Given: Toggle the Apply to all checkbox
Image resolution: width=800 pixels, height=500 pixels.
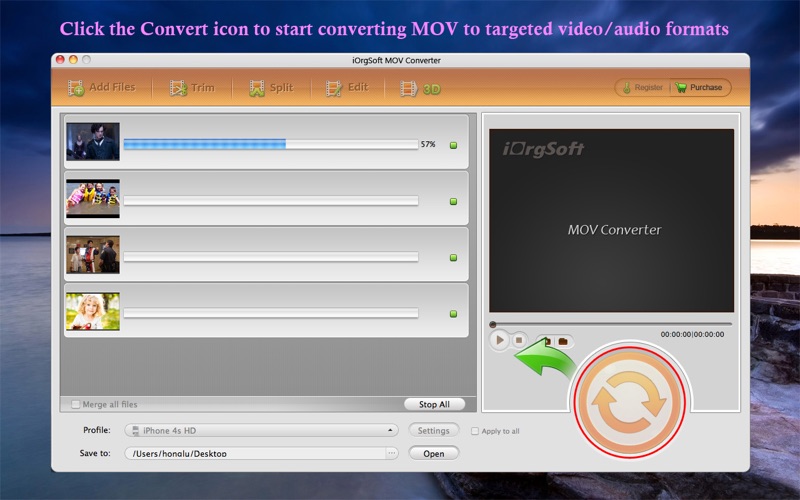Looking at the screenshot, I should [475, 431].
